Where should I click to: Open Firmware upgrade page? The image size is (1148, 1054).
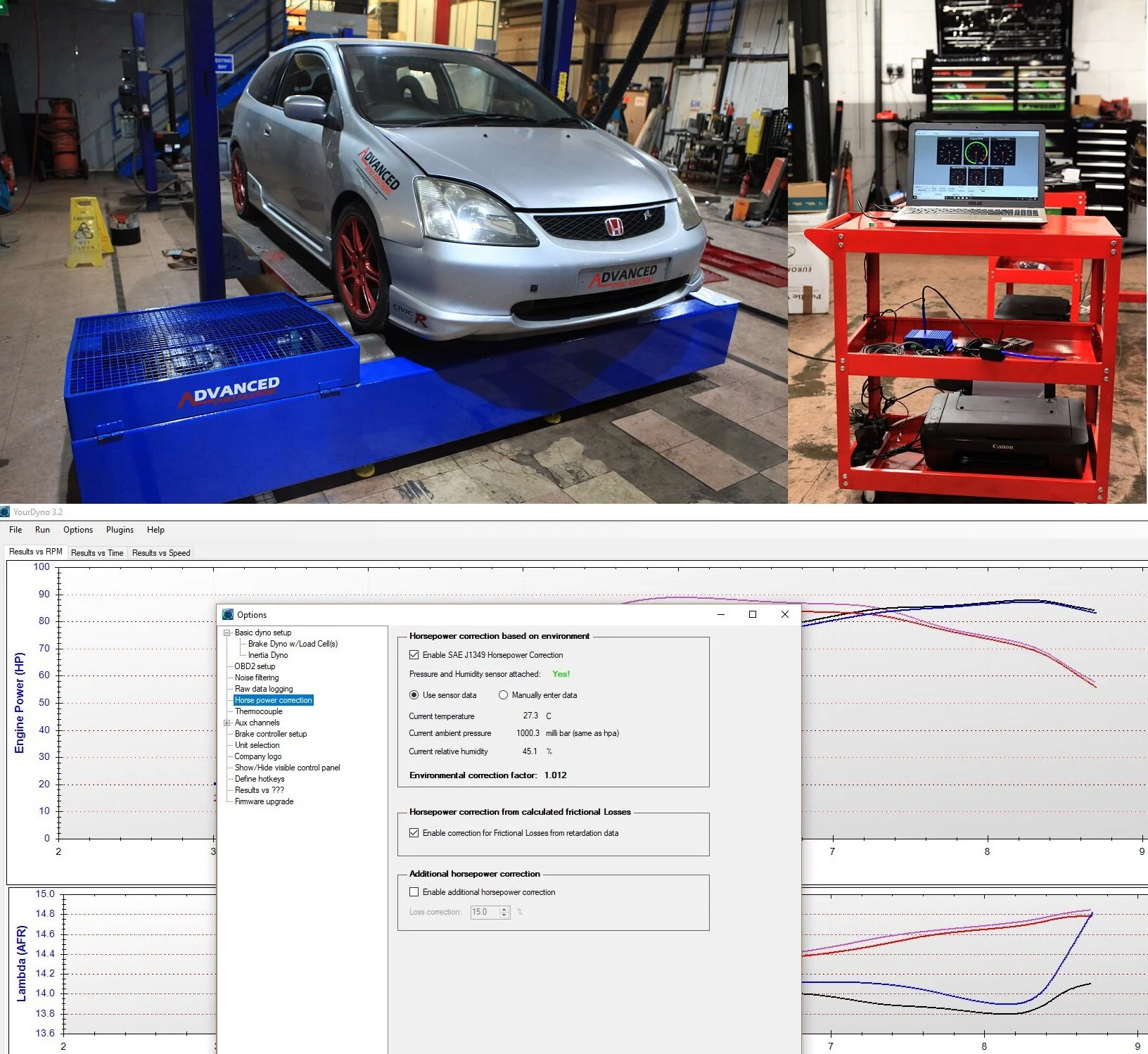pos(264,801)
